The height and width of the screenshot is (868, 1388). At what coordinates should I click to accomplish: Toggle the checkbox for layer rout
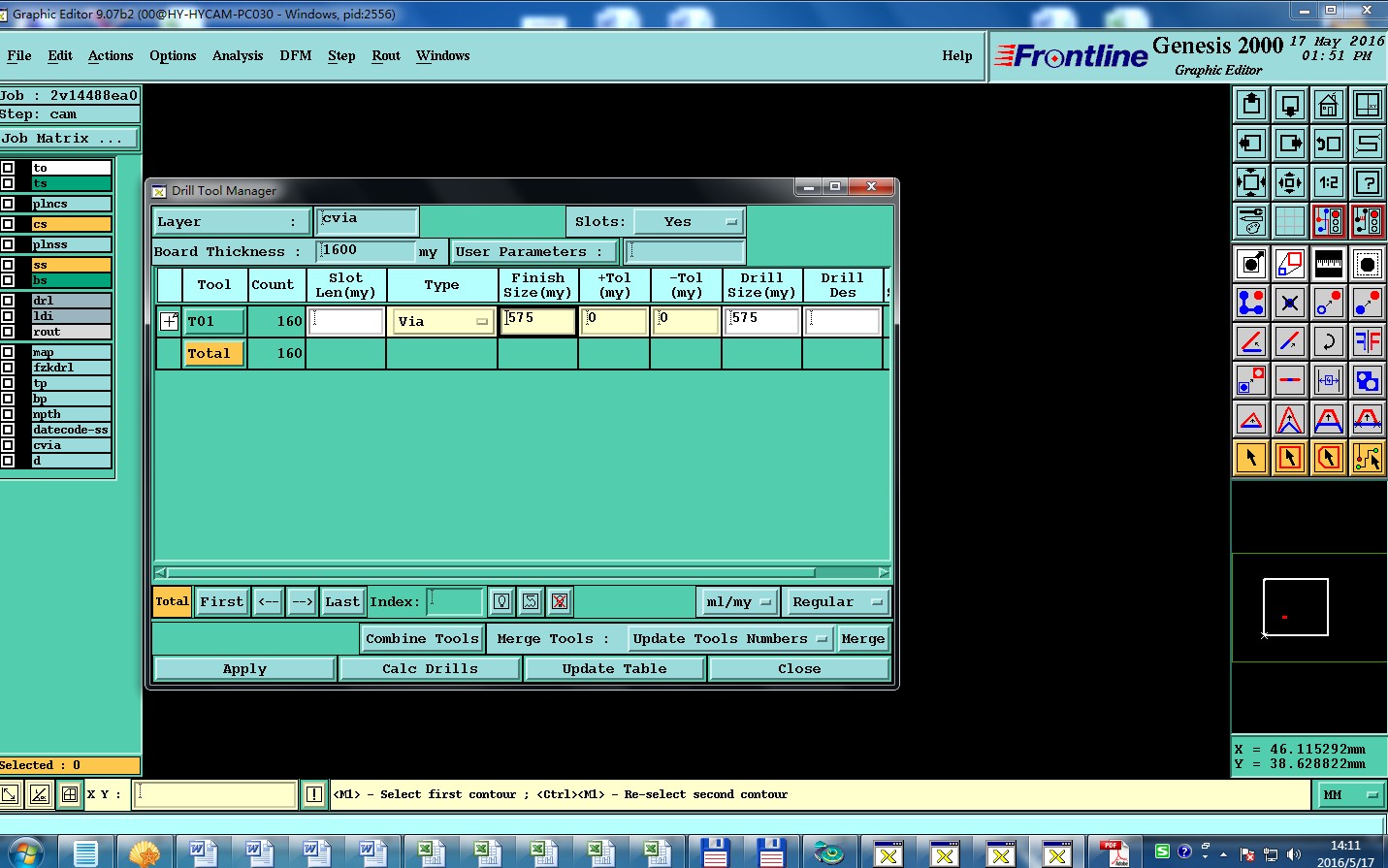pyautogui.click(x=8, y=332)
